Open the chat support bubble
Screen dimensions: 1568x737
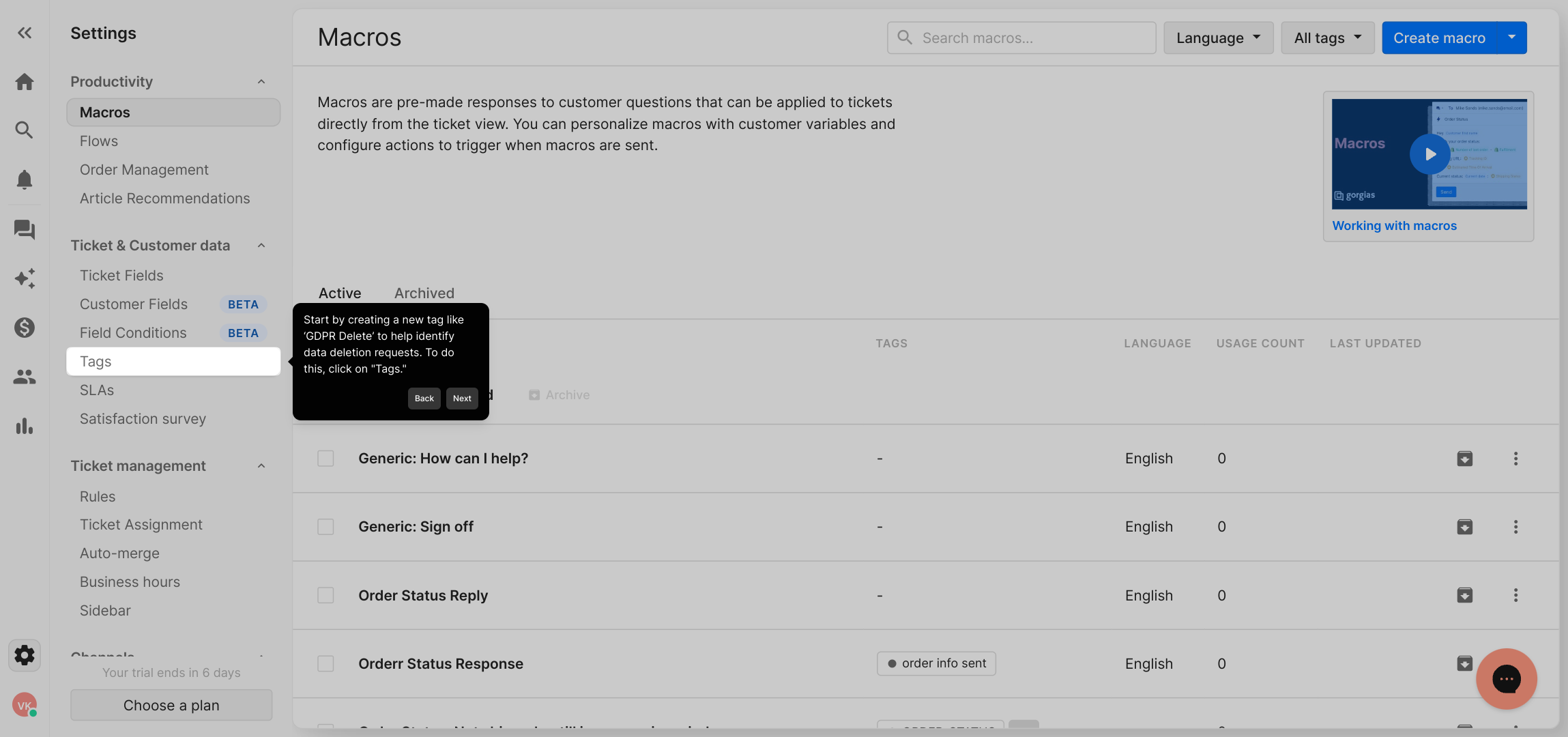[1506, 679]
